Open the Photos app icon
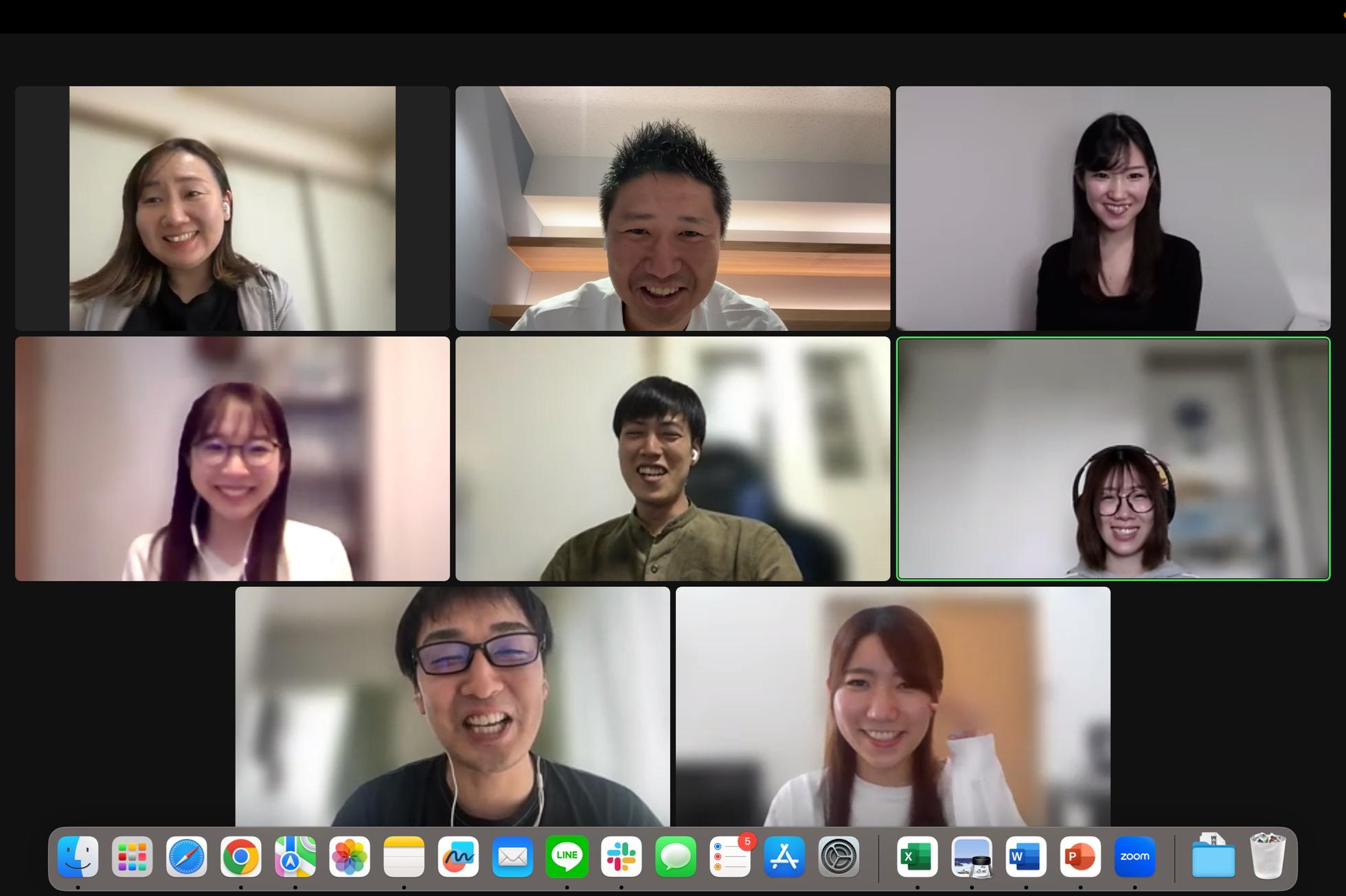The height and width of the screenshot is (896, 1346). tap(350, 856)
